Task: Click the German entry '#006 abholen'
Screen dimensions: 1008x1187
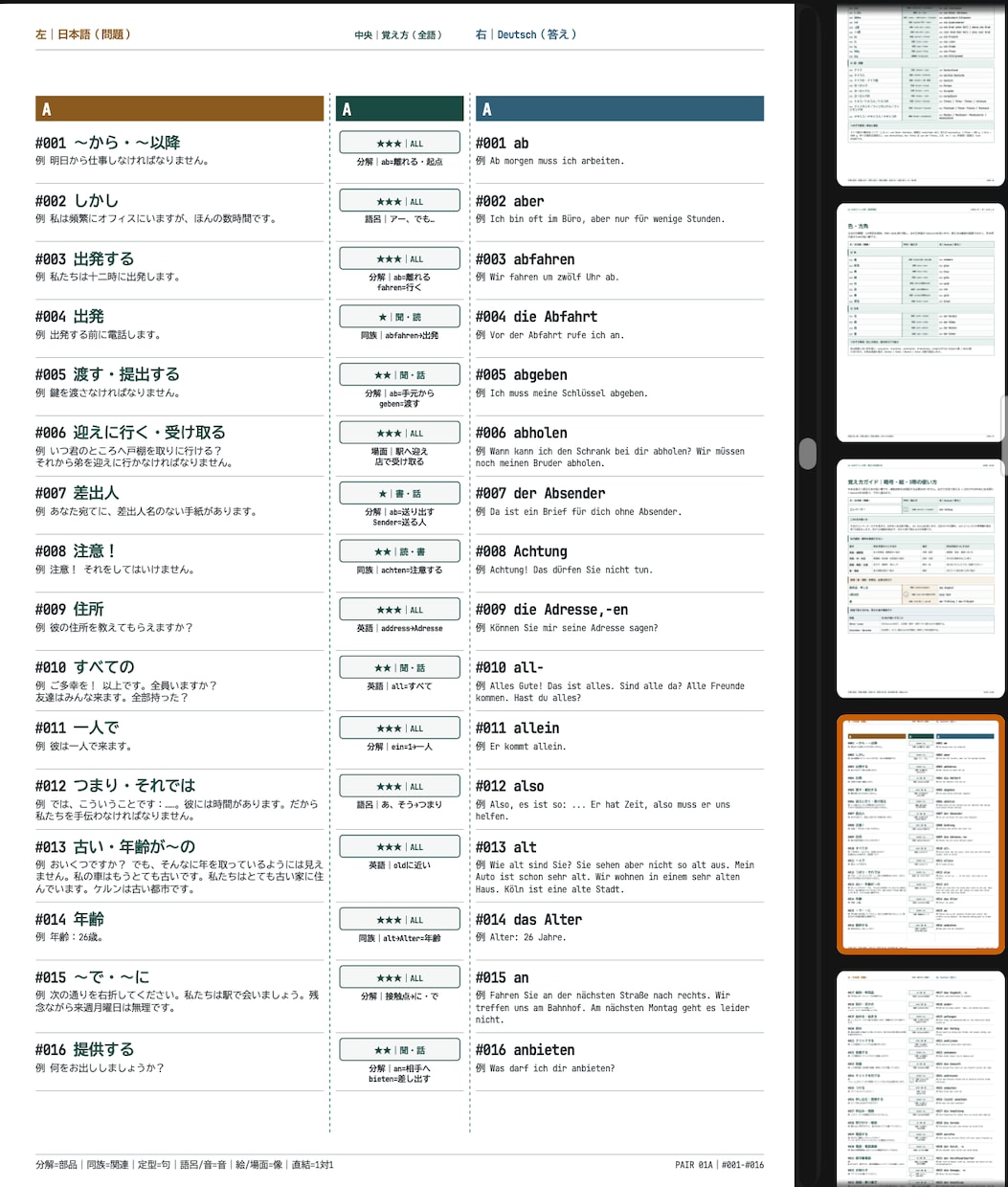Action: pos(521,434)
